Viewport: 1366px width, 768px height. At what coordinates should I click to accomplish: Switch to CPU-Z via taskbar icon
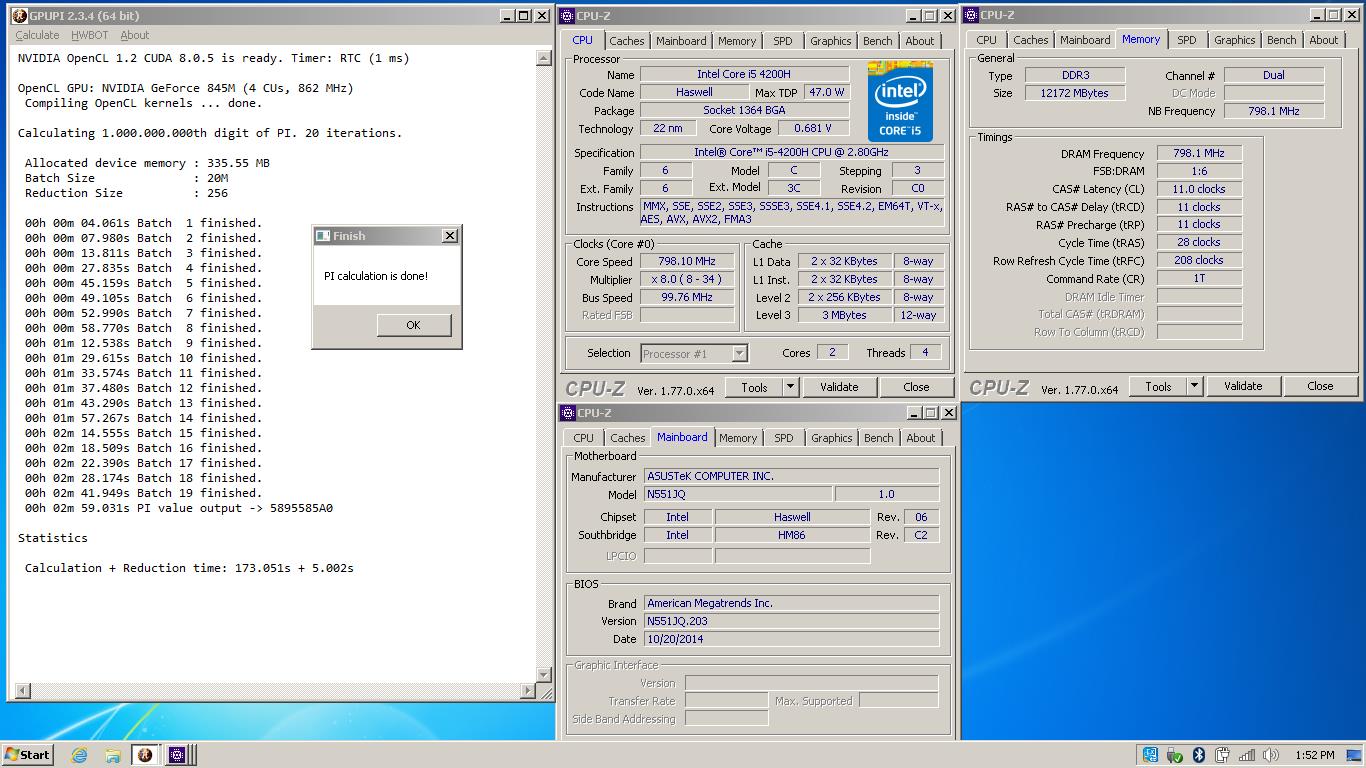[177, 755]
